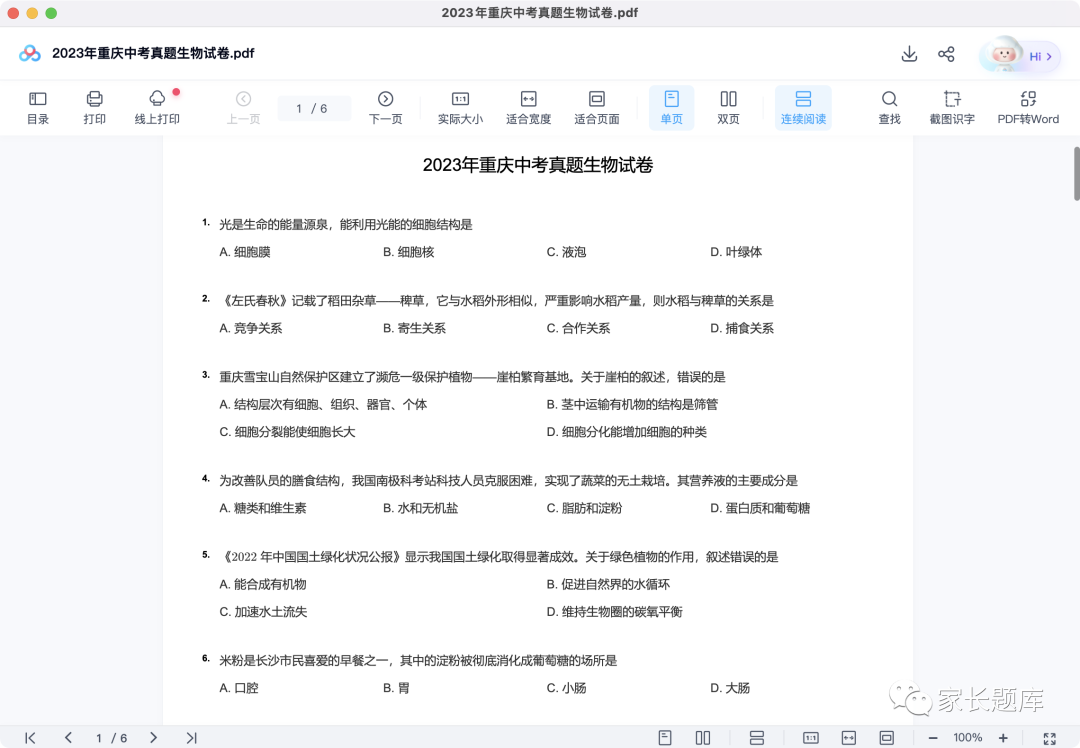Image resolution: width=1080 pixels, height=748 pixels.
Task: Click answer option B. 水和无机盐
Action: (420, 508)
